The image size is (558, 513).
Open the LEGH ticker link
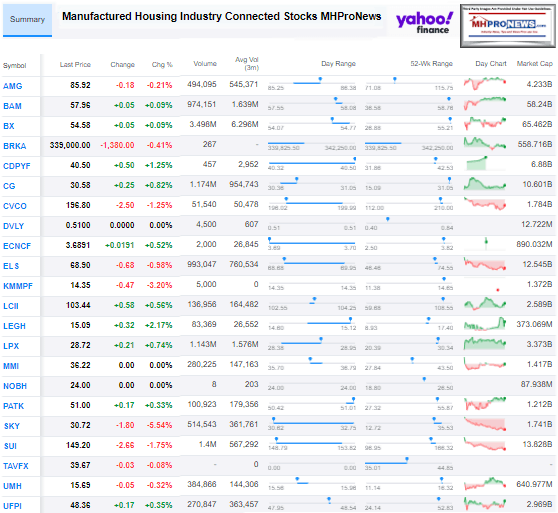point(14,326)
